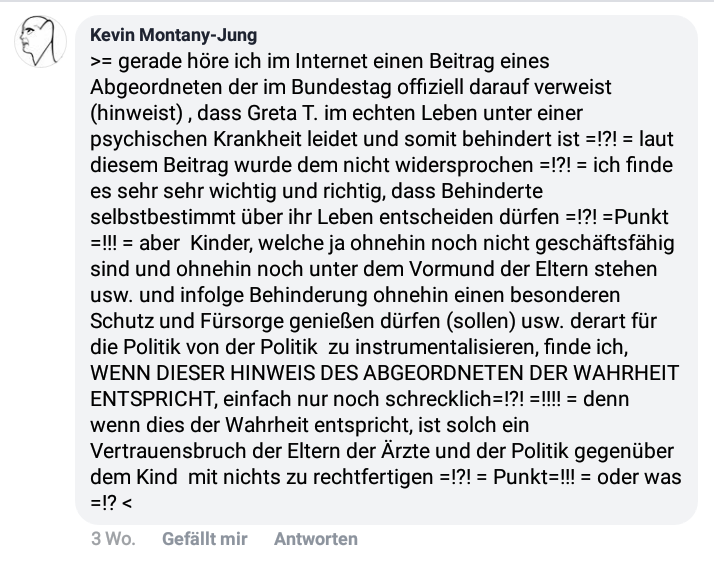This screenshot has width=714, height=561.
Task: Click the word ENTSPRICHT in capitals
Action: (x=152, y=399)
